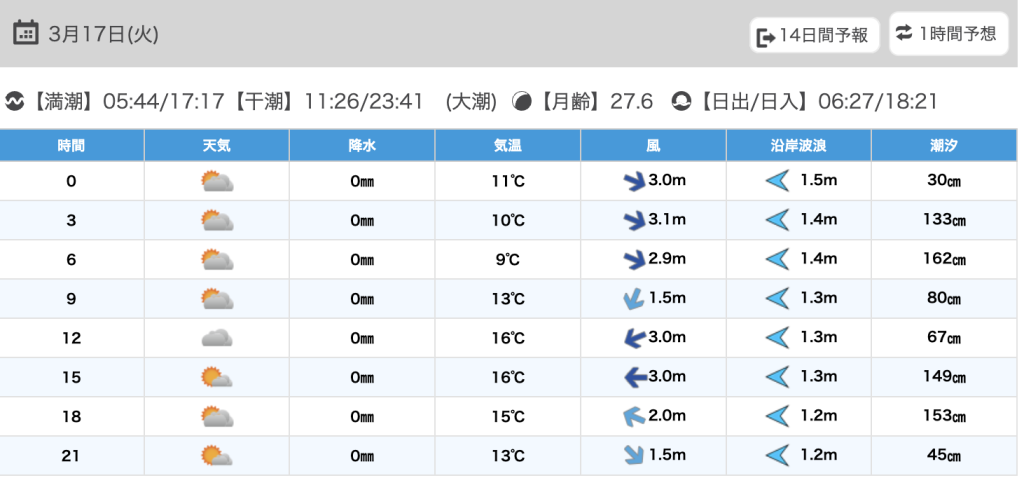This screenshot has width=1024, height=478.
Task: Click the wind arrow in 21時 row
Action: (x=632, y=455)
